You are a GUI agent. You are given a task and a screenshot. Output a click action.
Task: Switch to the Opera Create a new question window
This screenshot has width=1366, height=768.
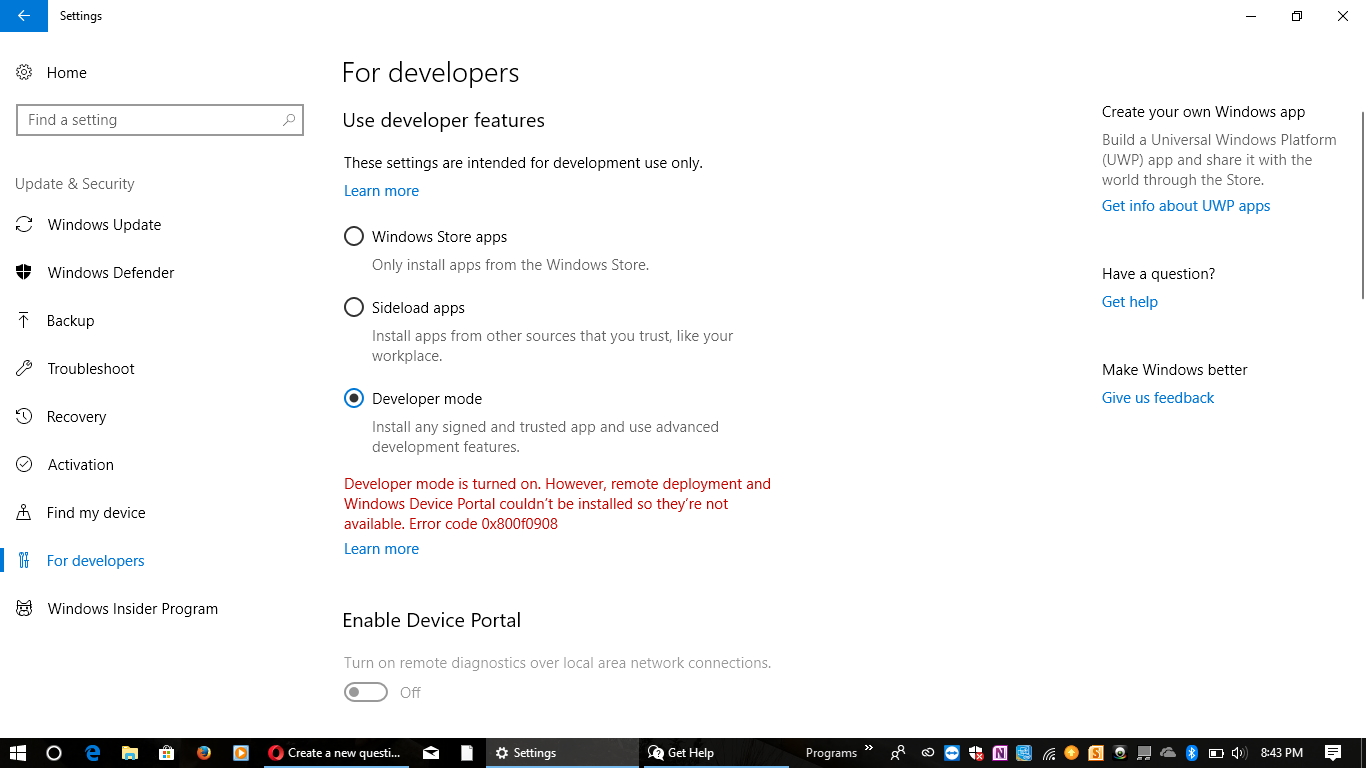(x=335, y=753)
